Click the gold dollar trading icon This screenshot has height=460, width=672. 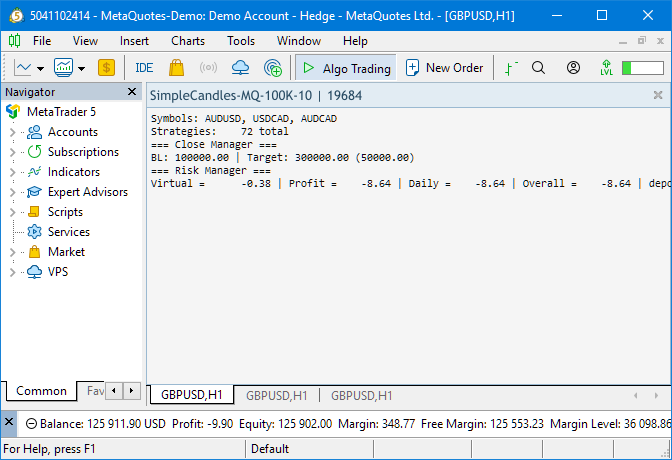pos(106,68)
